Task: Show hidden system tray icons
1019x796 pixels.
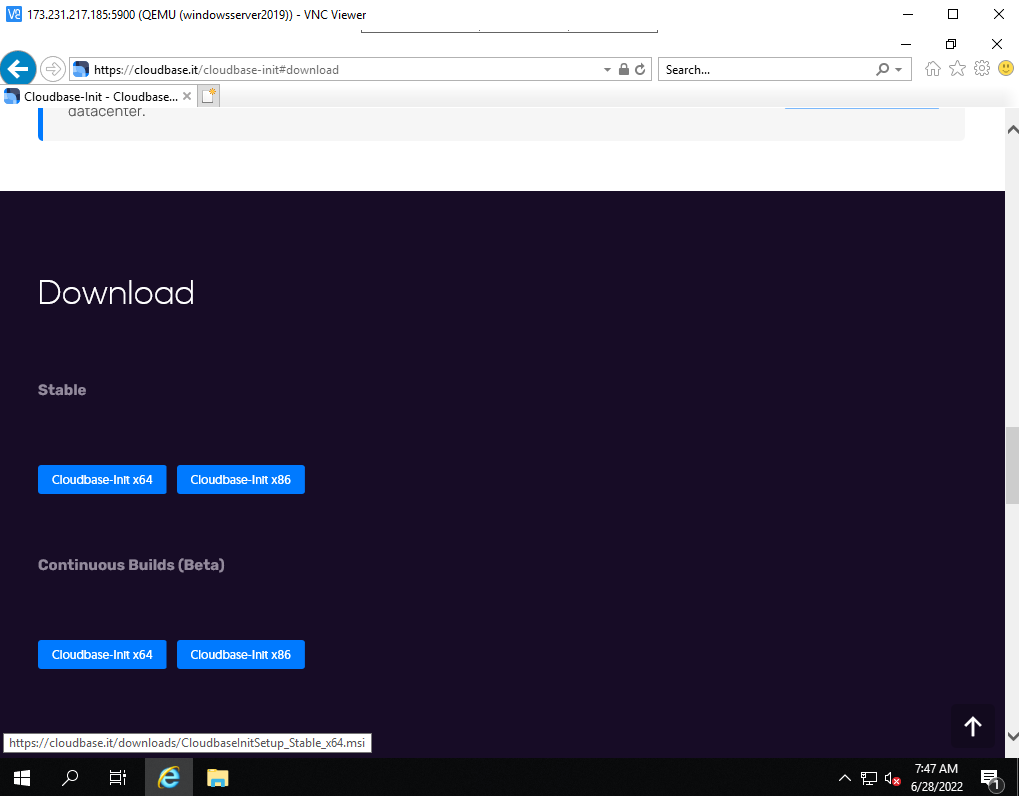Action: (x=844, y=778)
